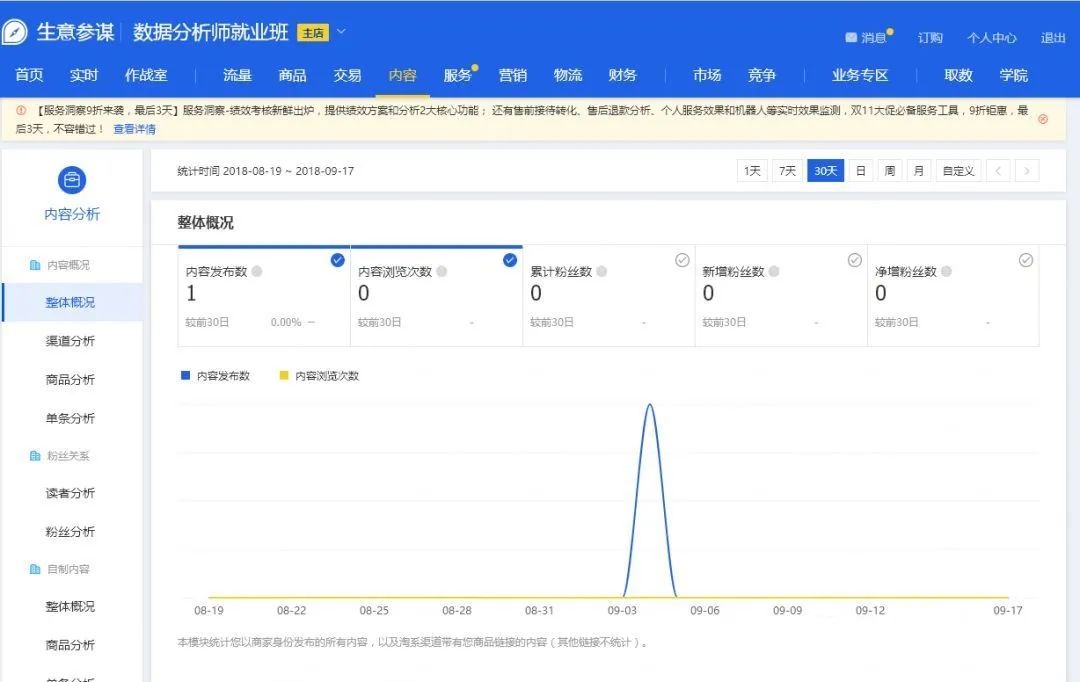The width and height of the screenshot is (1080, 682).
Task: Open the 服务 tab in the navigation
Action: (457, 74)
